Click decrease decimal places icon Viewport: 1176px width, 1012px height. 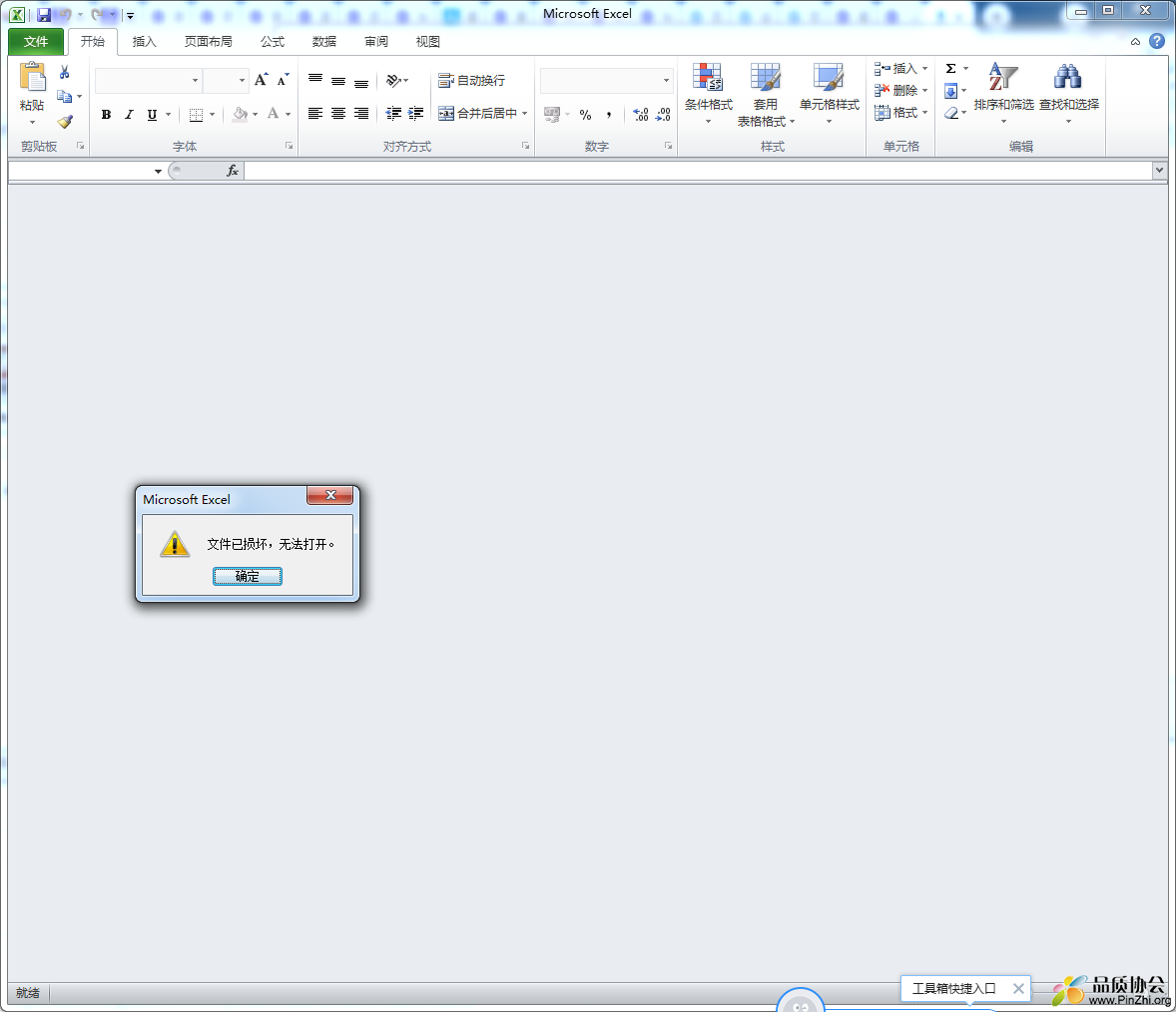(x=663, y=114)
